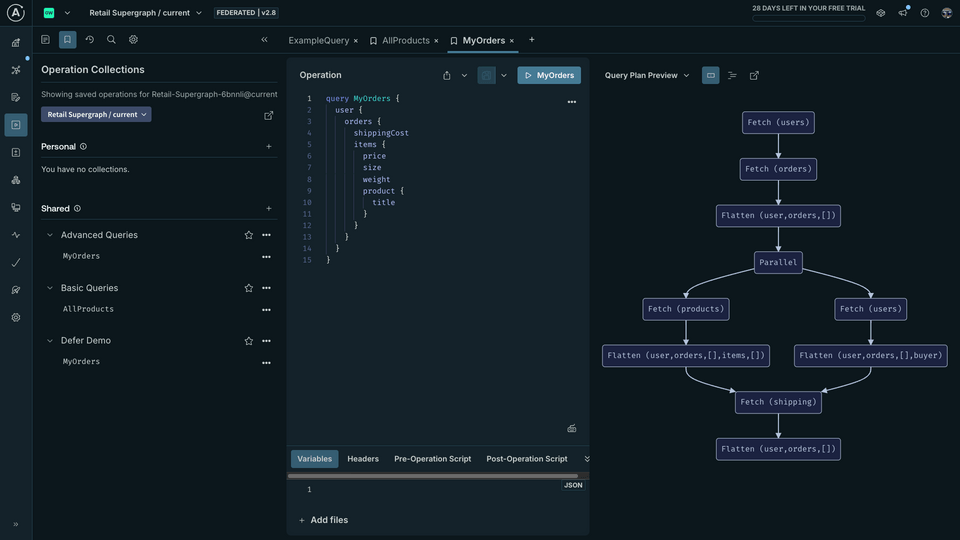The width and height of the screenshot is (960, 540).
Task: Open collections in new window icon
Action: [268, 115]
